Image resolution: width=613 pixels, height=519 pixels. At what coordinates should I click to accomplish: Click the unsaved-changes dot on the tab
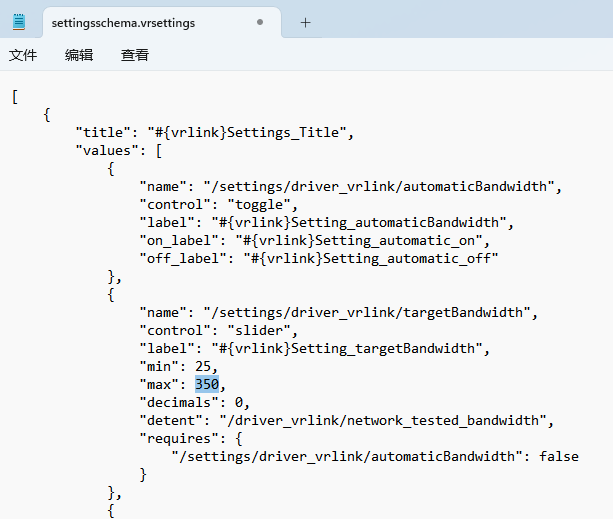[x=260, y=22]
